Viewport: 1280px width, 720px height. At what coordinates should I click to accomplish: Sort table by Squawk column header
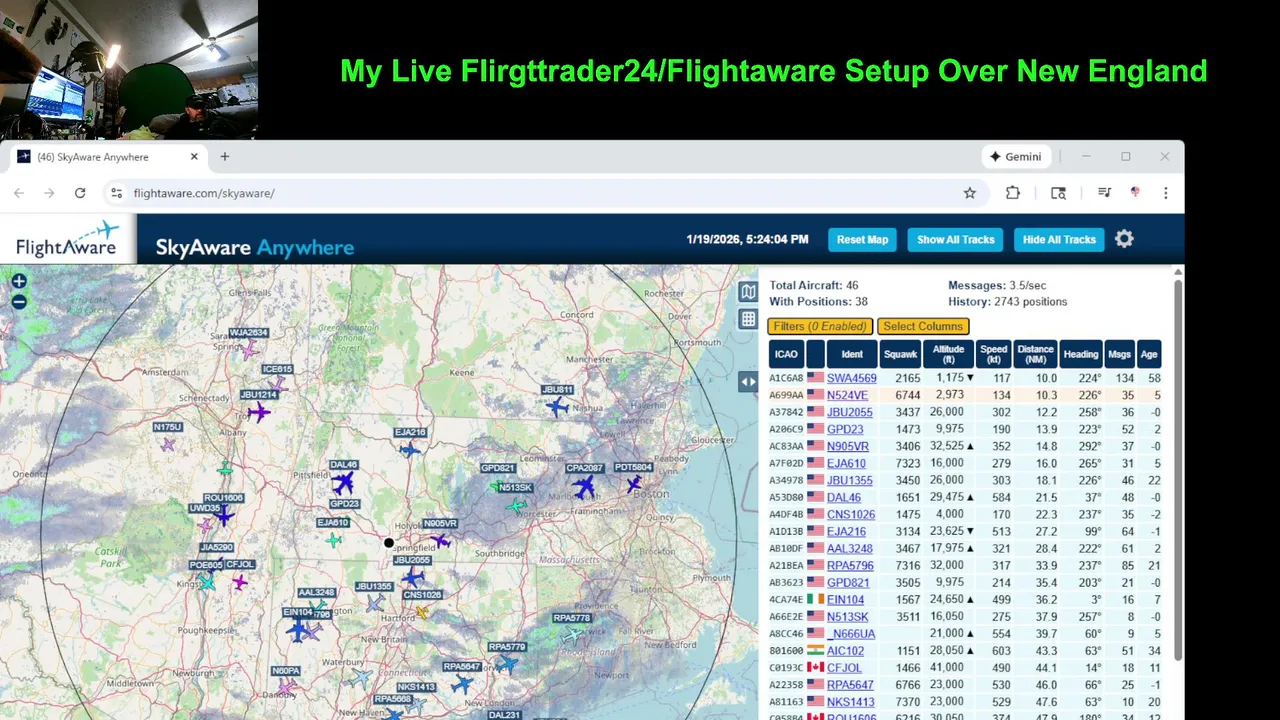pyautogui.click(x=900, y=354)
